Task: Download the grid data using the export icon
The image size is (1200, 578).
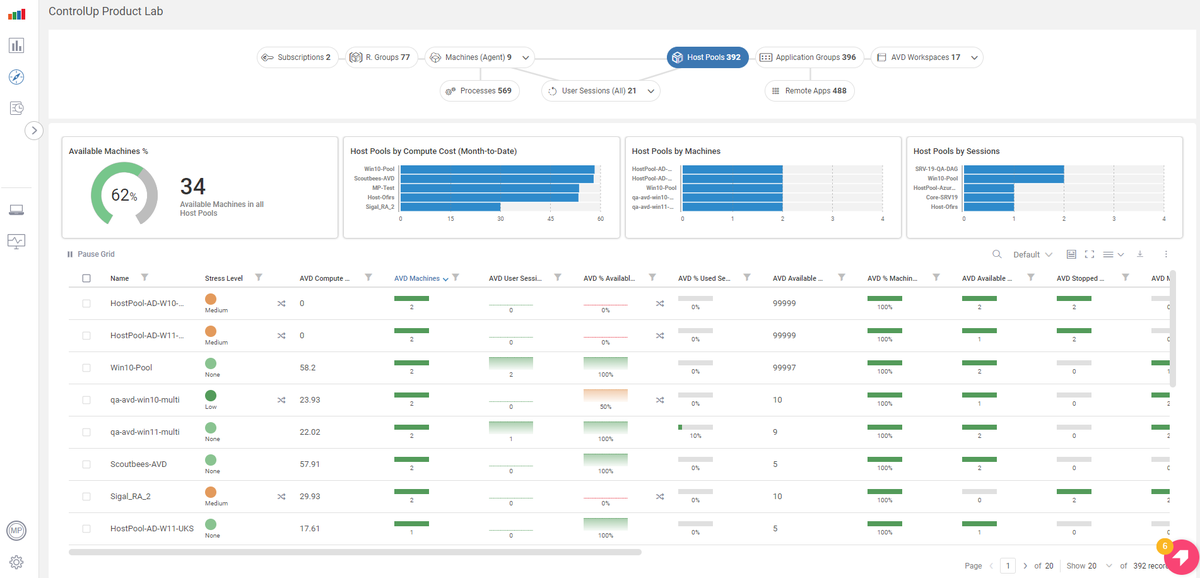Action: 1139,254
